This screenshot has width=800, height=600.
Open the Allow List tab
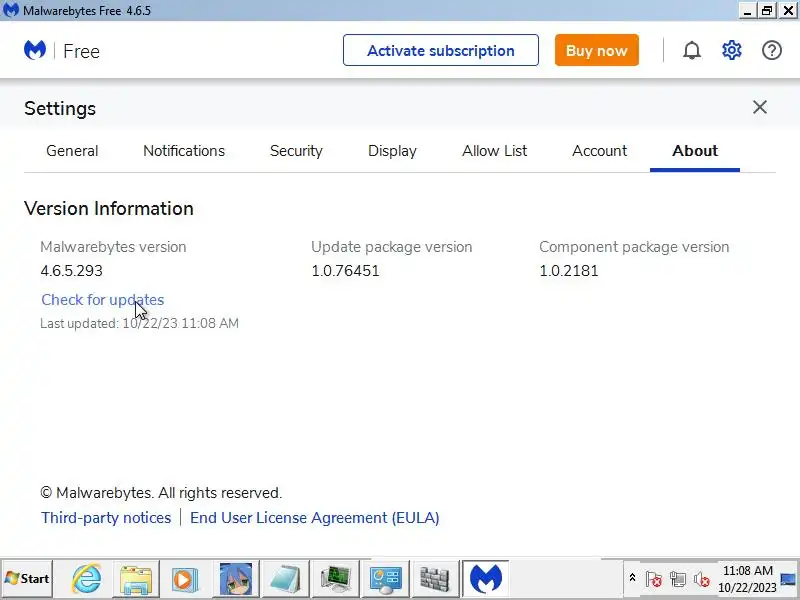[494, 151]
